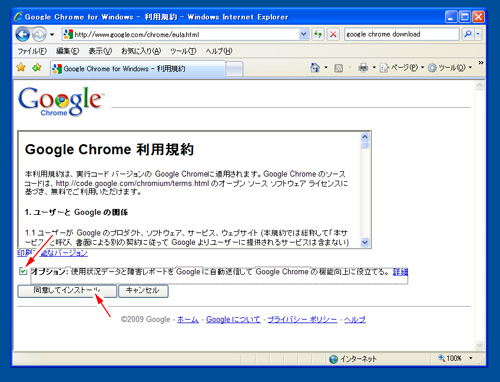
Task: Open the ツール(T) menu in the menu bar
Action: [183, 51]
